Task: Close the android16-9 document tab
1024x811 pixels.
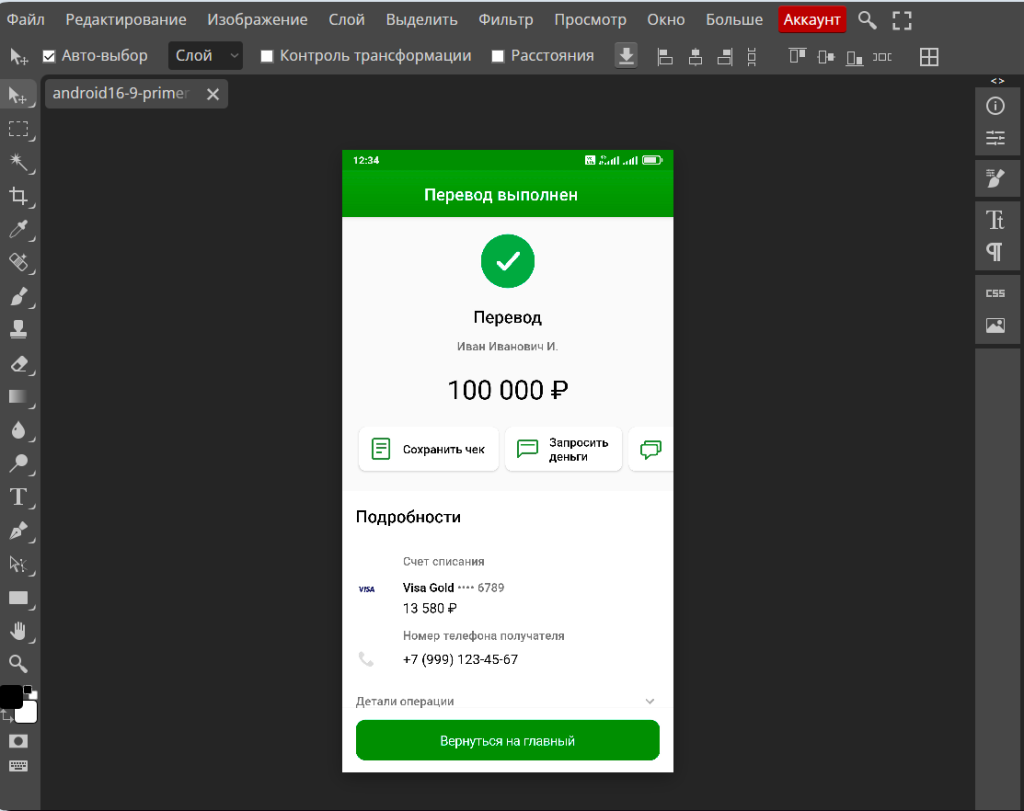Action: (212, 94)
